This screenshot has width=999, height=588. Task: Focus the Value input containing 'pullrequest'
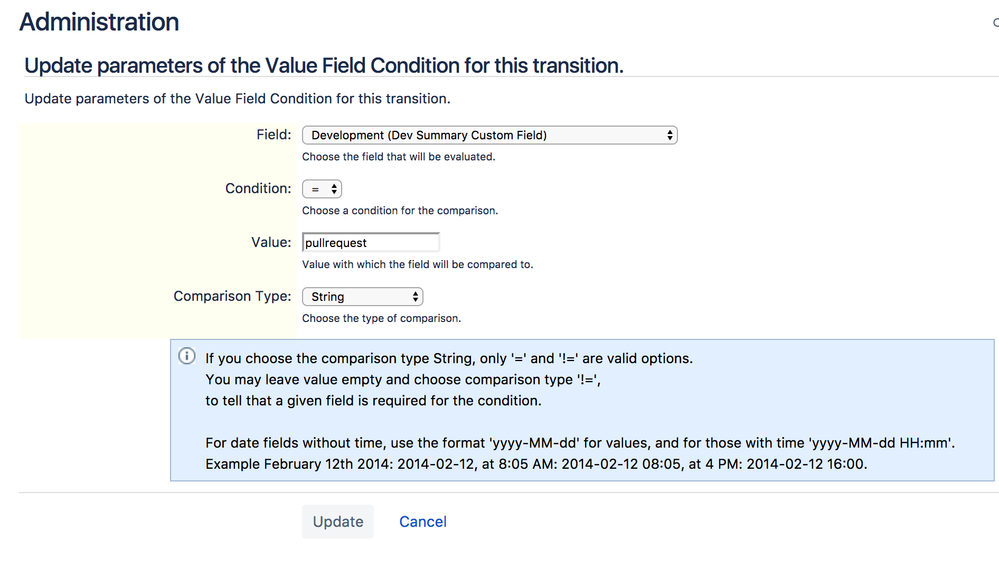[371, 243]
